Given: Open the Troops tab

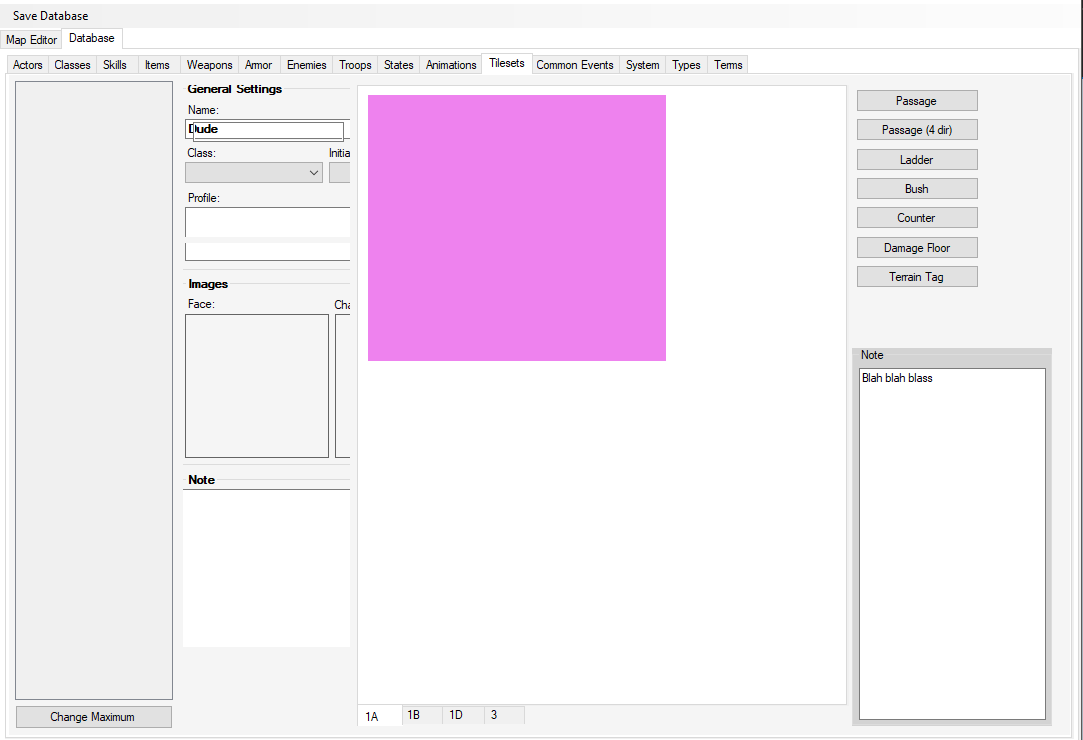Looking at the screenshot, I should (x=355, y=65).
